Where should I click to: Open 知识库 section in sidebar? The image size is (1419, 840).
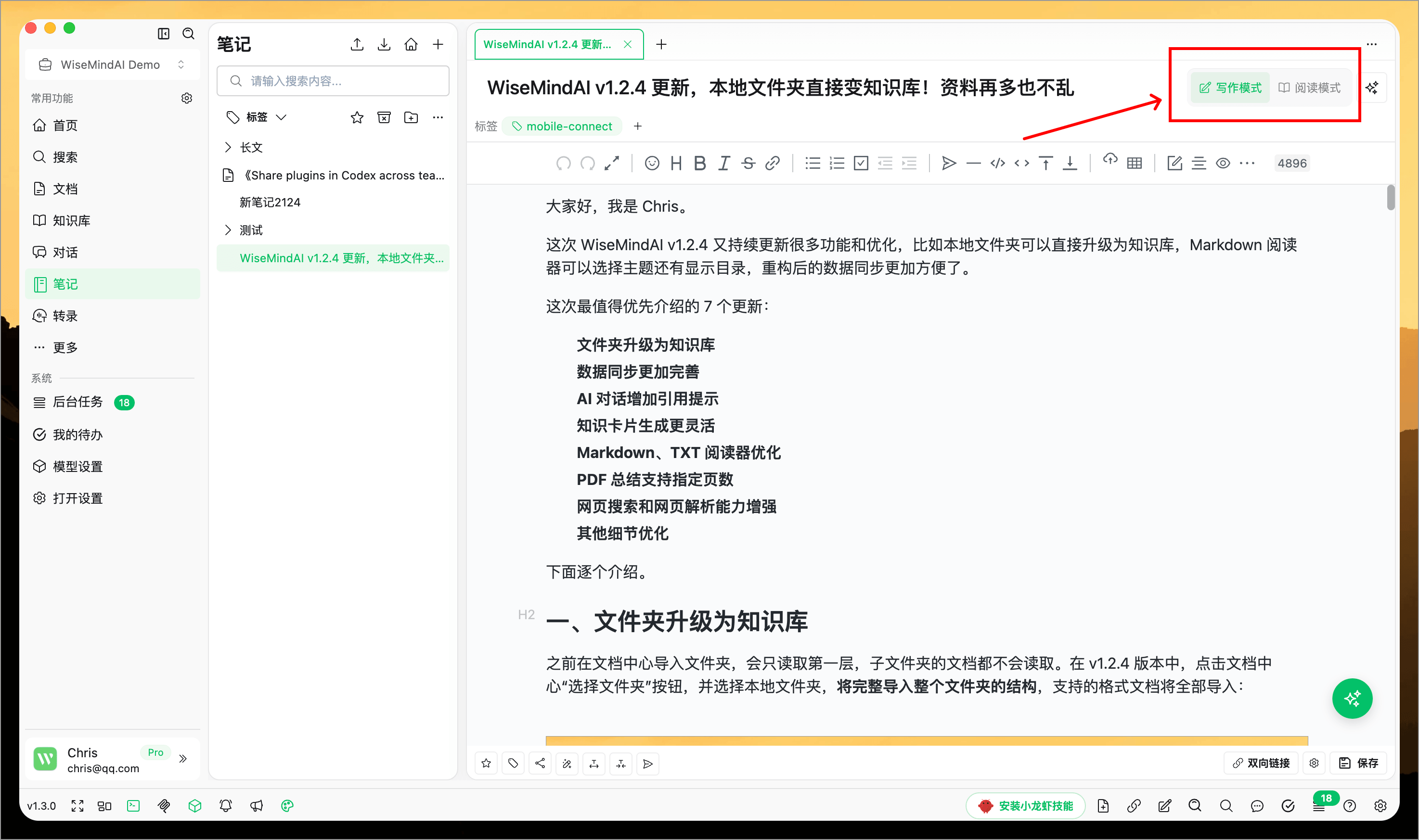pyautogui.click(x=113, y=220)
